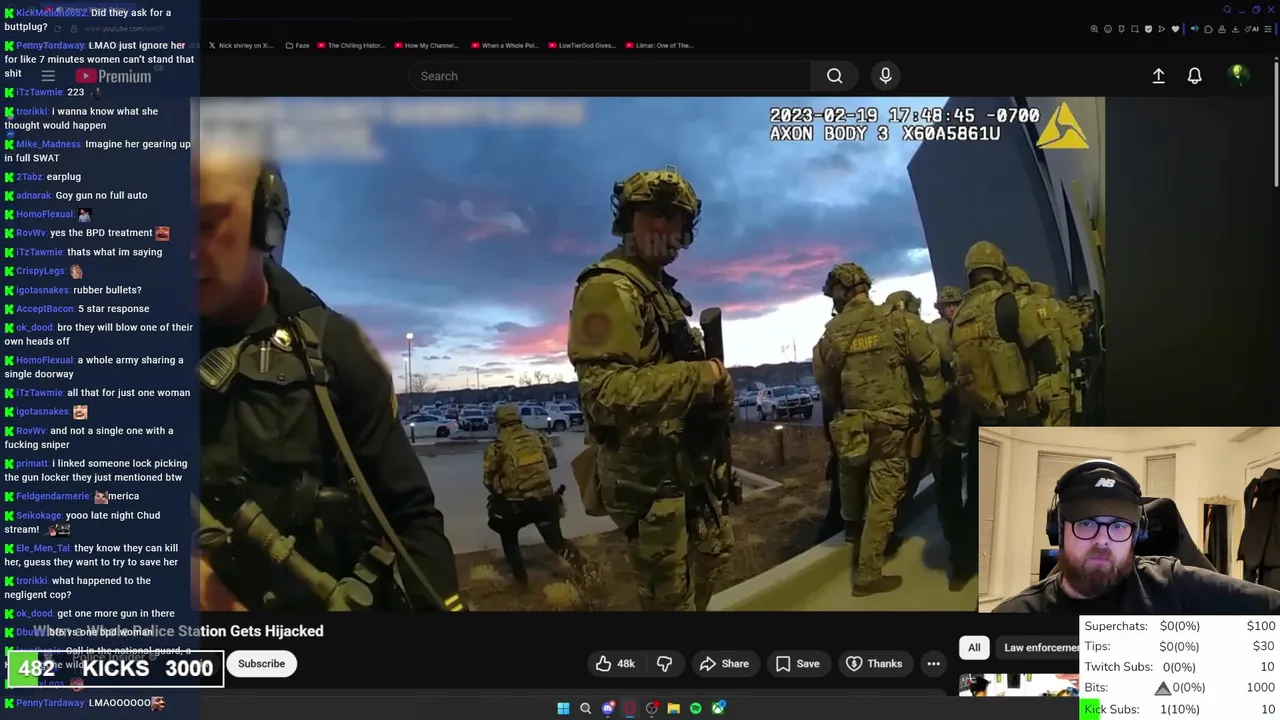Open 'LowTierGod Gives...' bookmark
1280x720 pixels.
point(581,45)
